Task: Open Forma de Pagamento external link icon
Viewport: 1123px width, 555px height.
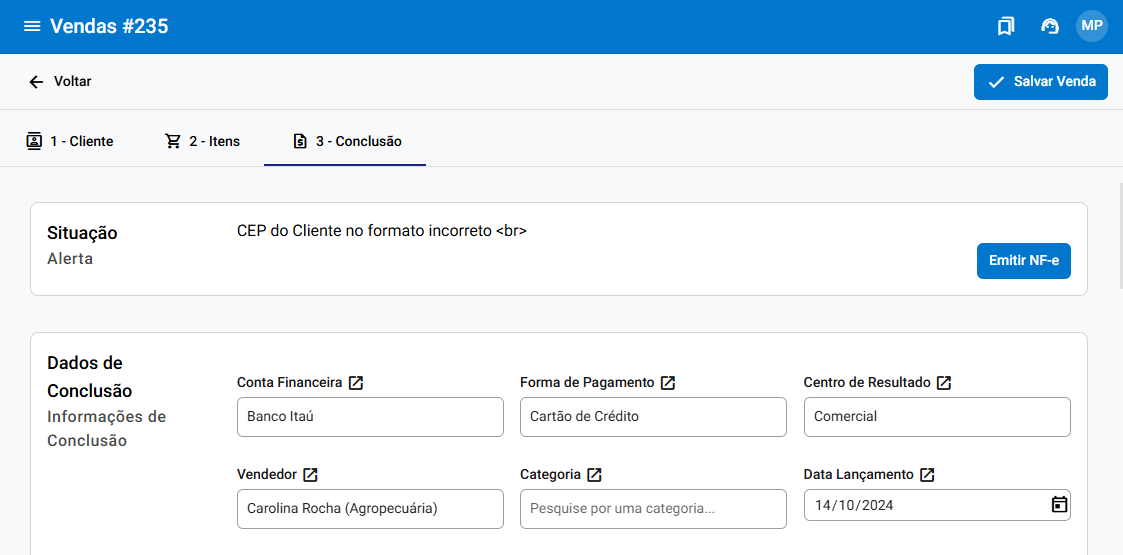Action: pyautogui.click(x=668, y=383)
